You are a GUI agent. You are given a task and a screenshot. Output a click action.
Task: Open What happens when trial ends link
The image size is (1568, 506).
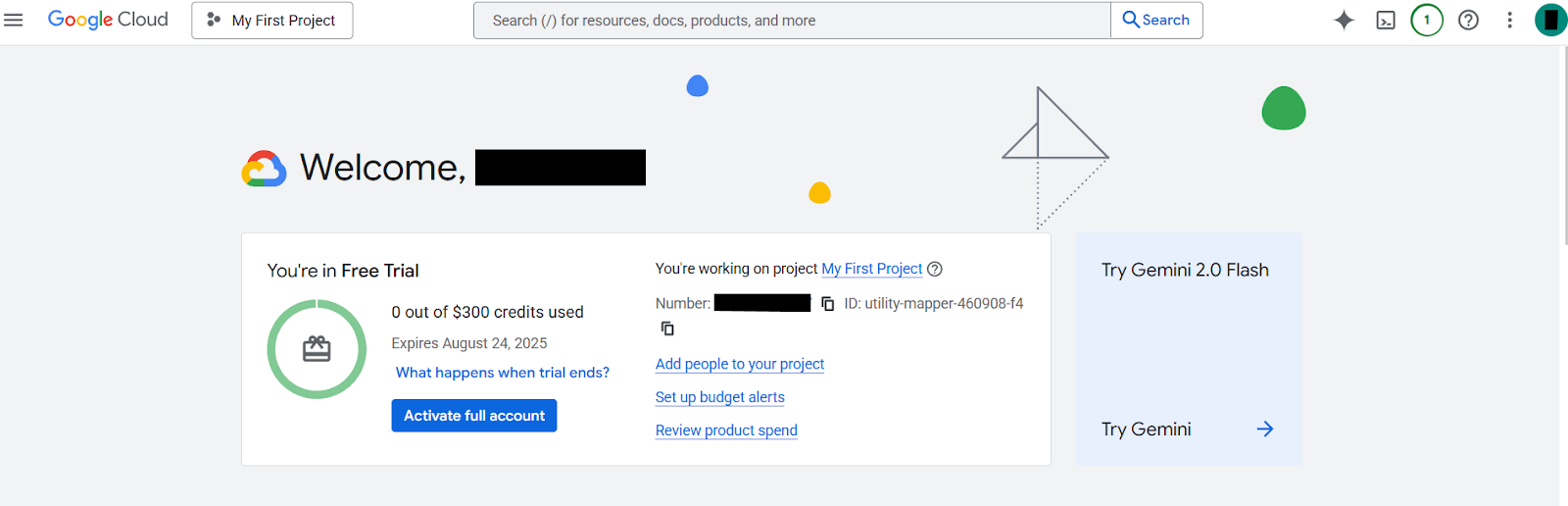click(503, 373)
